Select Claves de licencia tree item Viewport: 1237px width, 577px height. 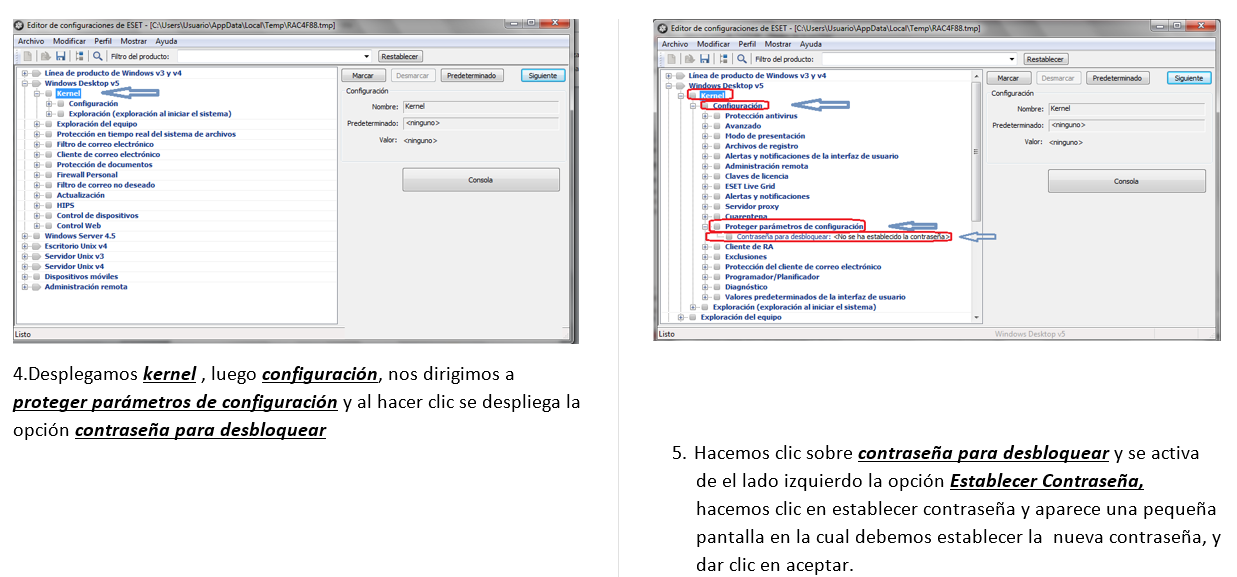pyautogui.click(x=756, y=176)
